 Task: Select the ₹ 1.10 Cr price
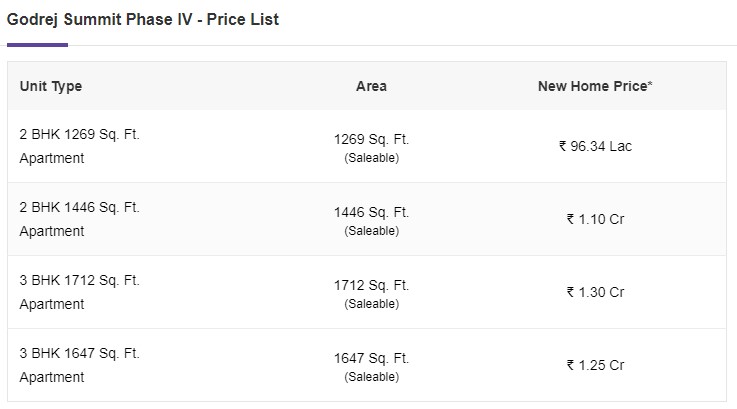pos(595,219)
